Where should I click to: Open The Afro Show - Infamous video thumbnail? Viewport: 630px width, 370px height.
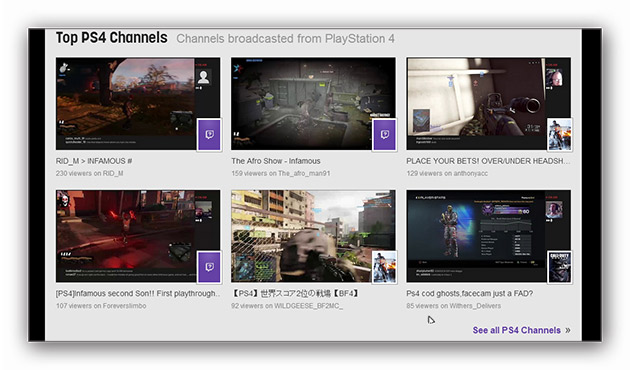pos(313,104)
